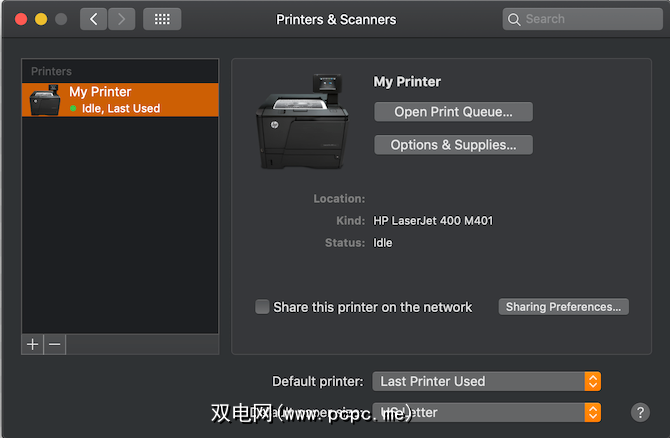This screenshot has width=670, height=438.
Task: Click the small printer icon in sidebar
Action: click(45, 100)
